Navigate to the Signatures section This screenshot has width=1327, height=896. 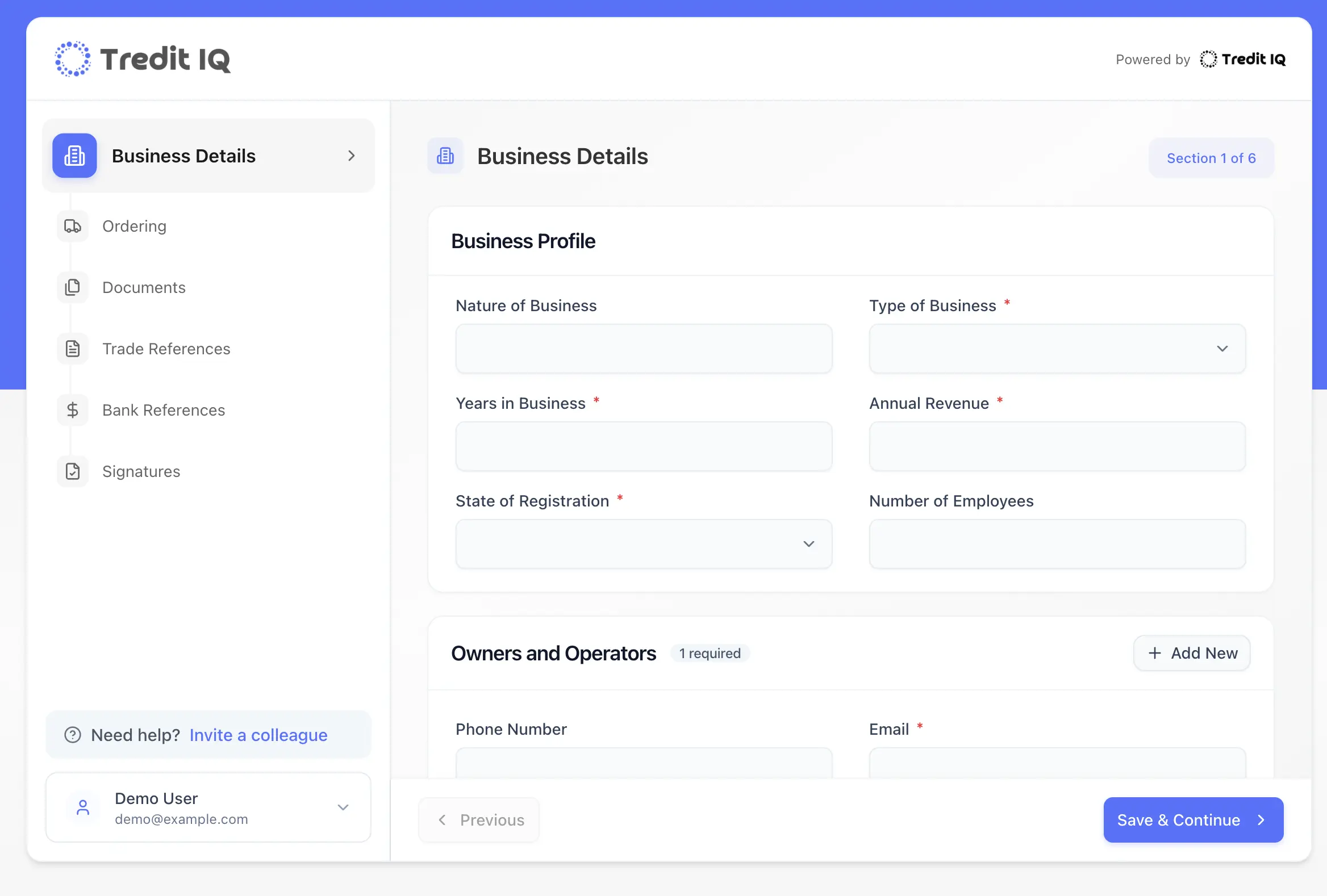pos(140,471)
